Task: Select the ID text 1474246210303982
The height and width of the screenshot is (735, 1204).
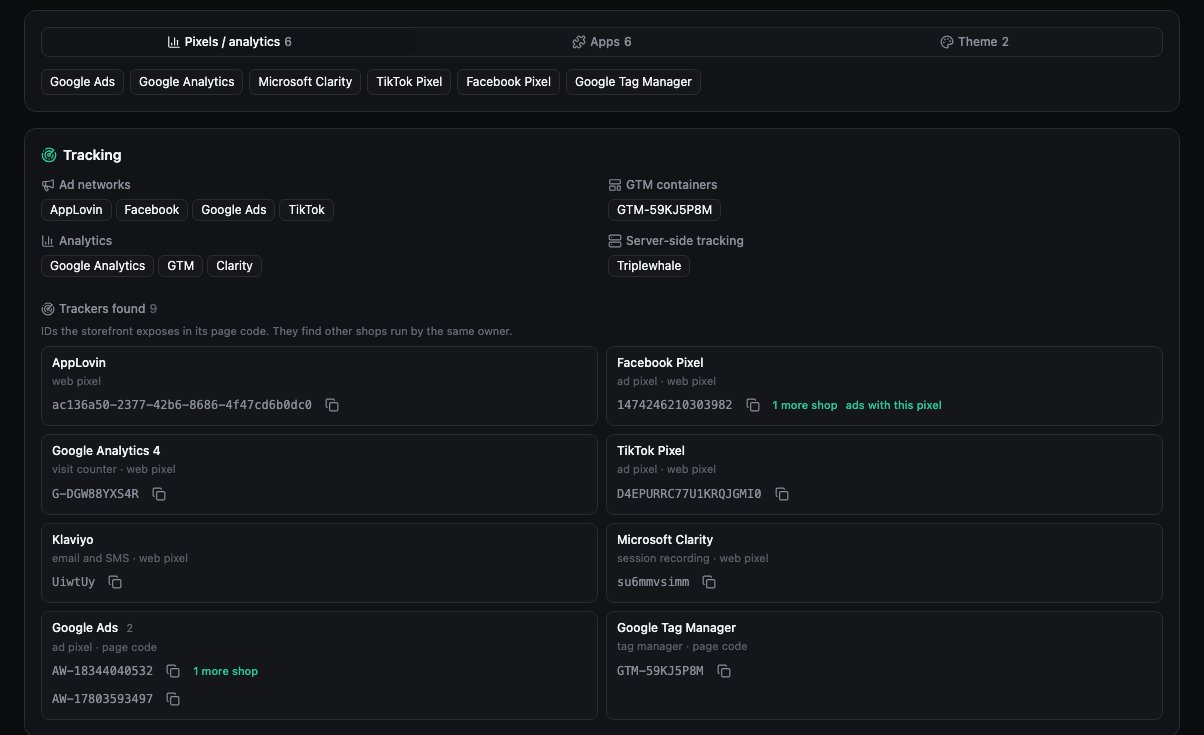Action: [x=675, y=405]
